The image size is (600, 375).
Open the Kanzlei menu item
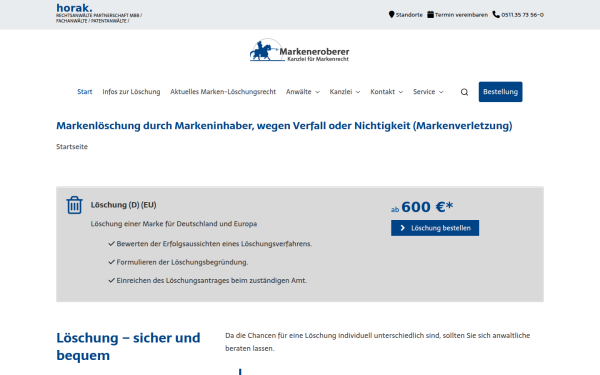(341, 92)
